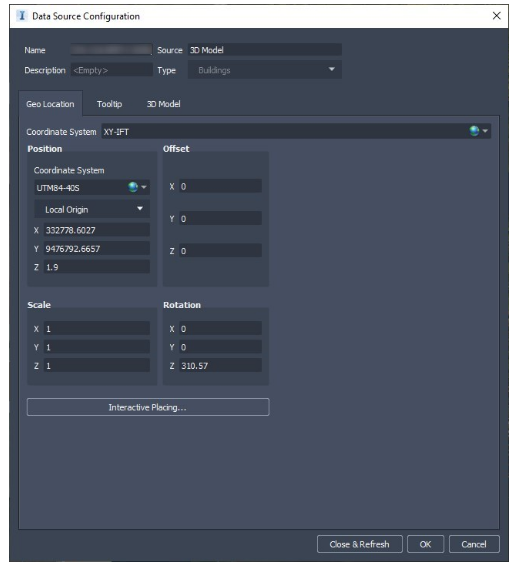Open the Type dropdown showing Buildings

point(265,70)
